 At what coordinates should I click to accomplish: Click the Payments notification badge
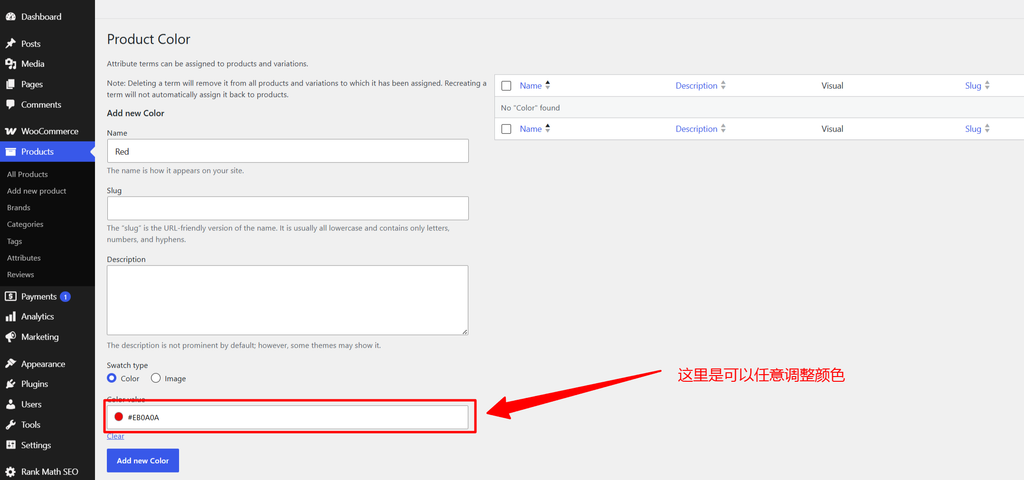(x=65, y=296)
